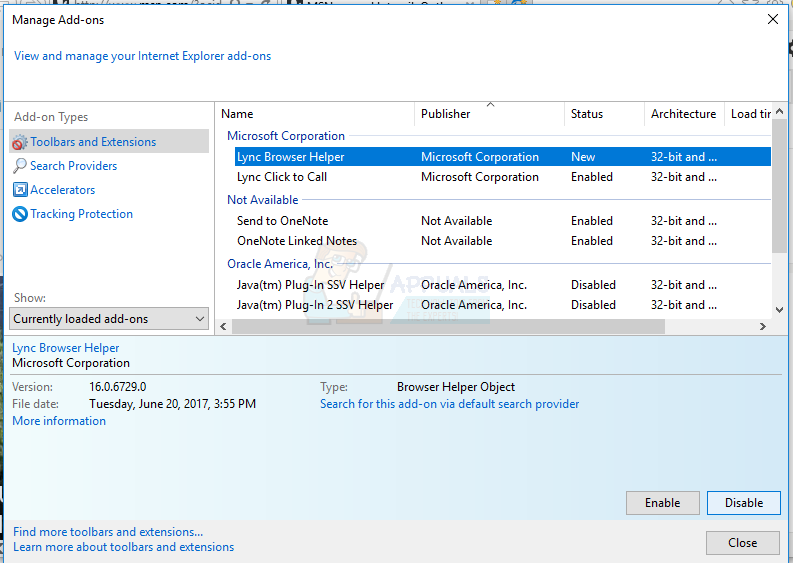
Task: Sort list by Publisher column header
Action: click(x=446, y=114)
